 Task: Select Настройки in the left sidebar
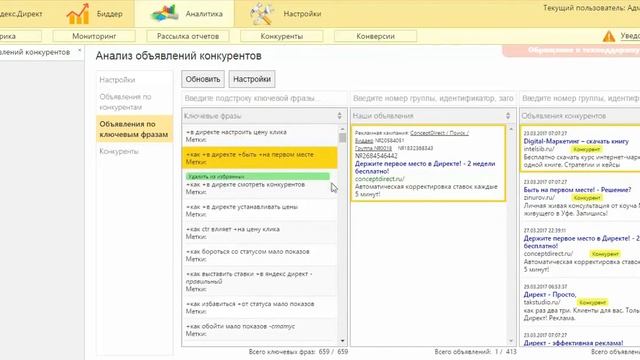coord(117,80)
